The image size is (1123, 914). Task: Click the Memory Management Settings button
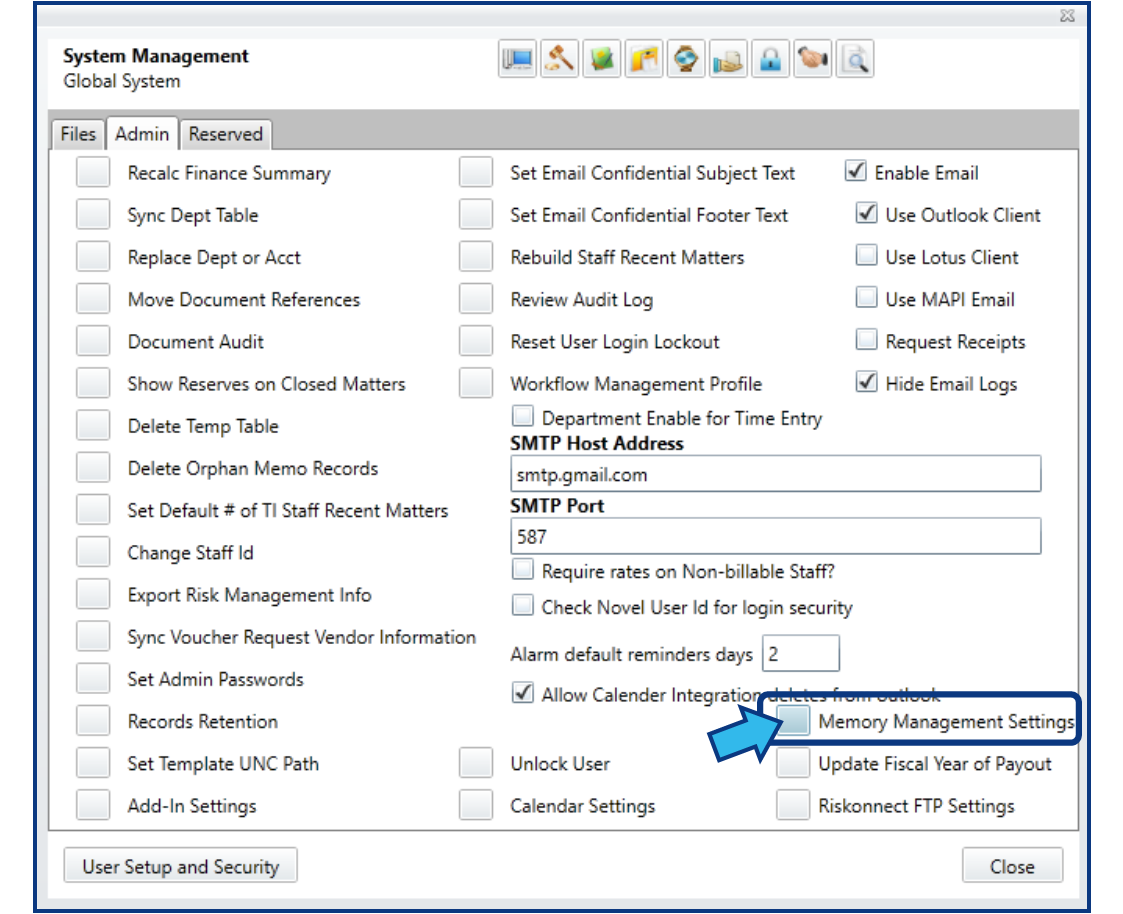[793, 721]
